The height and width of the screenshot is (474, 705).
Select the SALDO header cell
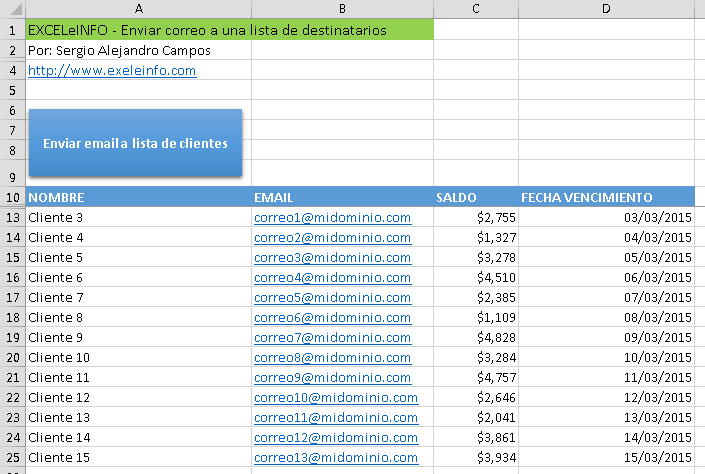click(x=476, y=197)
